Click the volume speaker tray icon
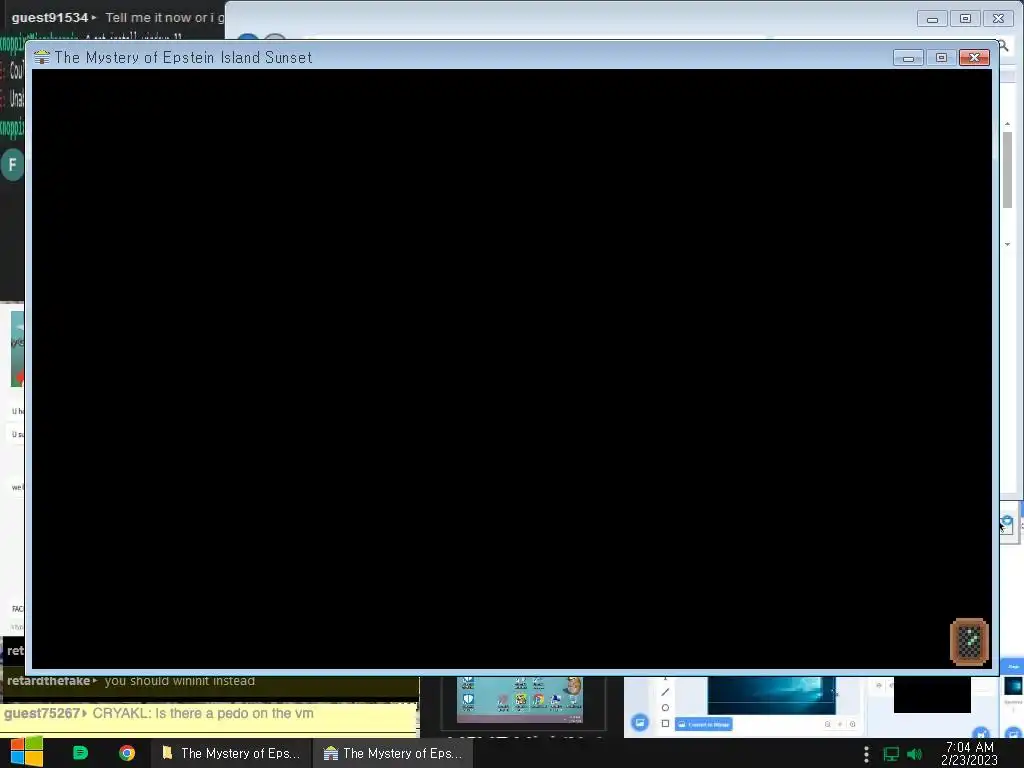Viewport: 1024px width, 768px height. pos(915,754)
